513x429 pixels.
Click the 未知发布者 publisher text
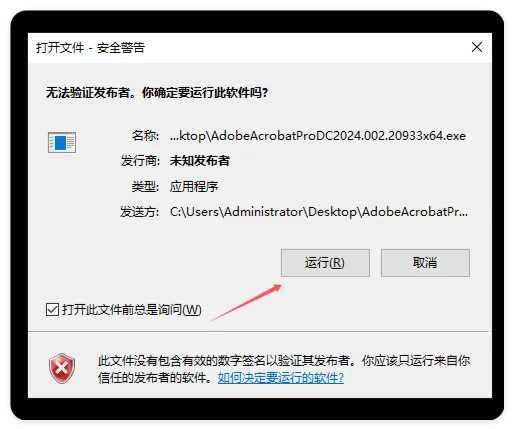click(x=200, y=161)
